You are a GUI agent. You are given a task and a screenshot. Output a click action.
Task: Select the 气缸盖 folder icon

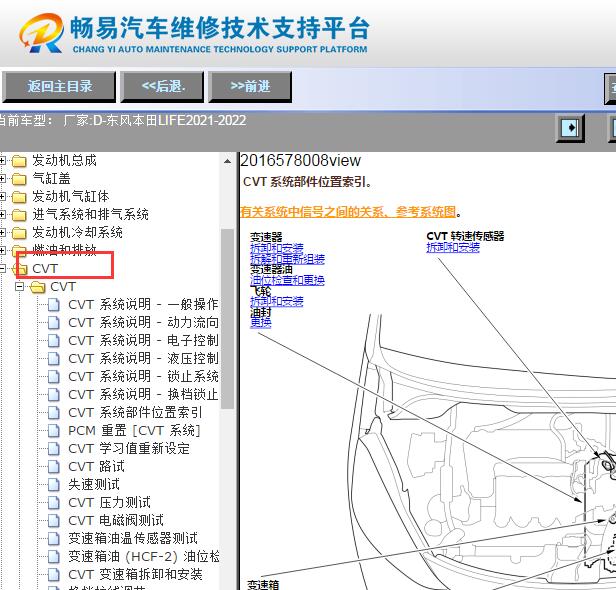pyautogui.click(x=19, y=179)
